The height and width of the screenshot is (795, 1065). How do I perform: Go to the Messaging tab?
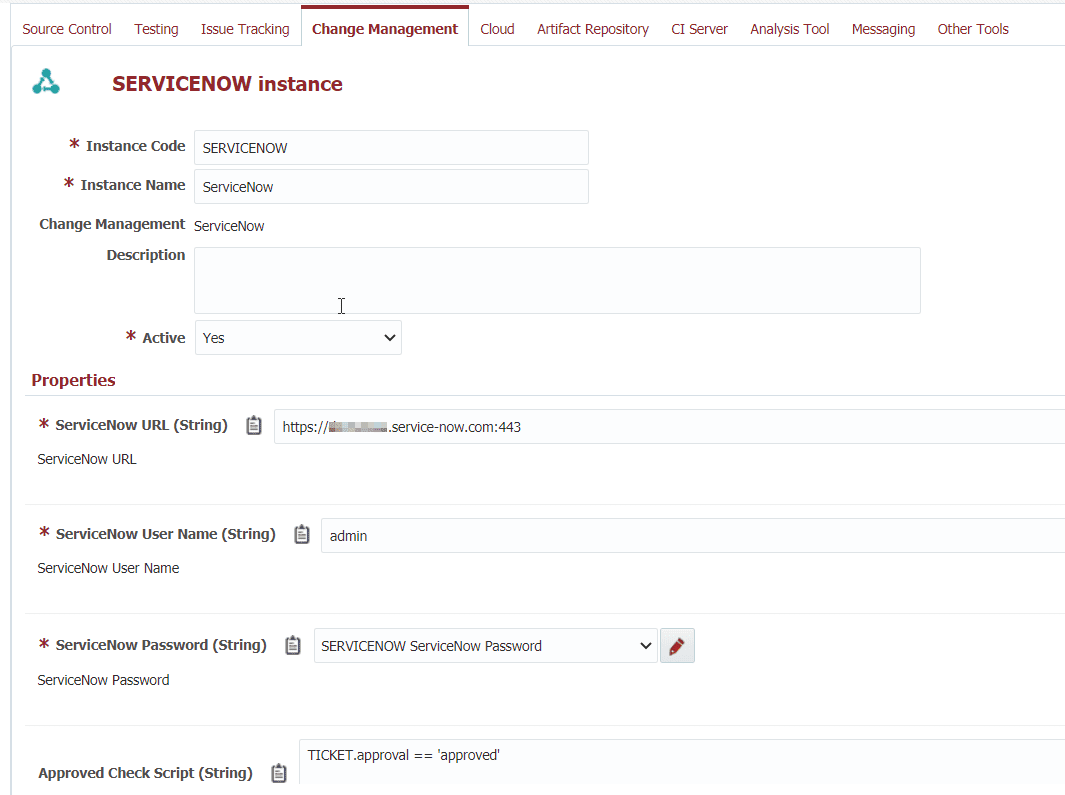point(884,29)
